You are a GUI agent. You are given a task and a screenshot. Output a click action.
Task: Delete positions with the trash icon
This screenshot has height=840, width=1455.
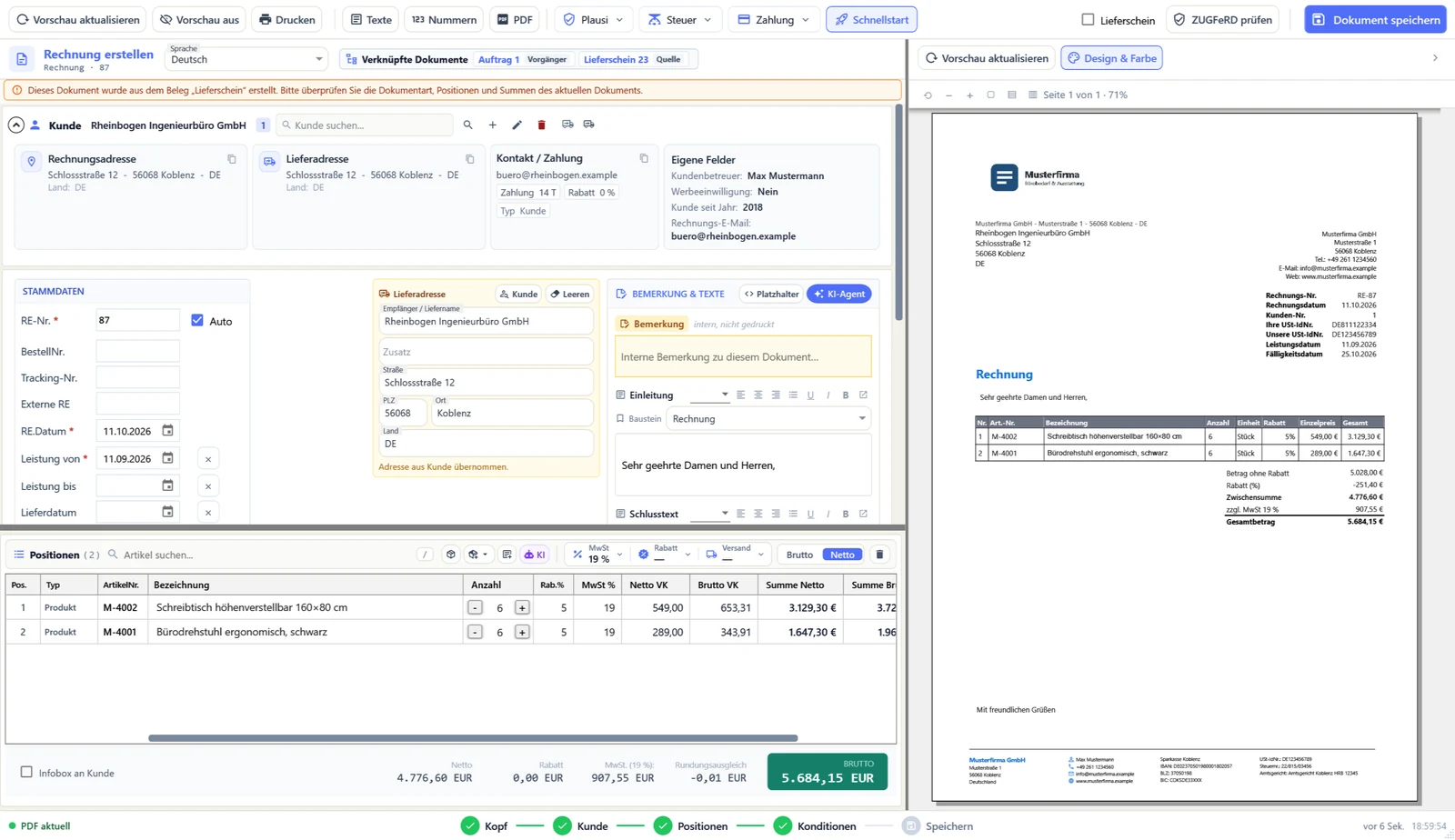[x=879, y=555]
